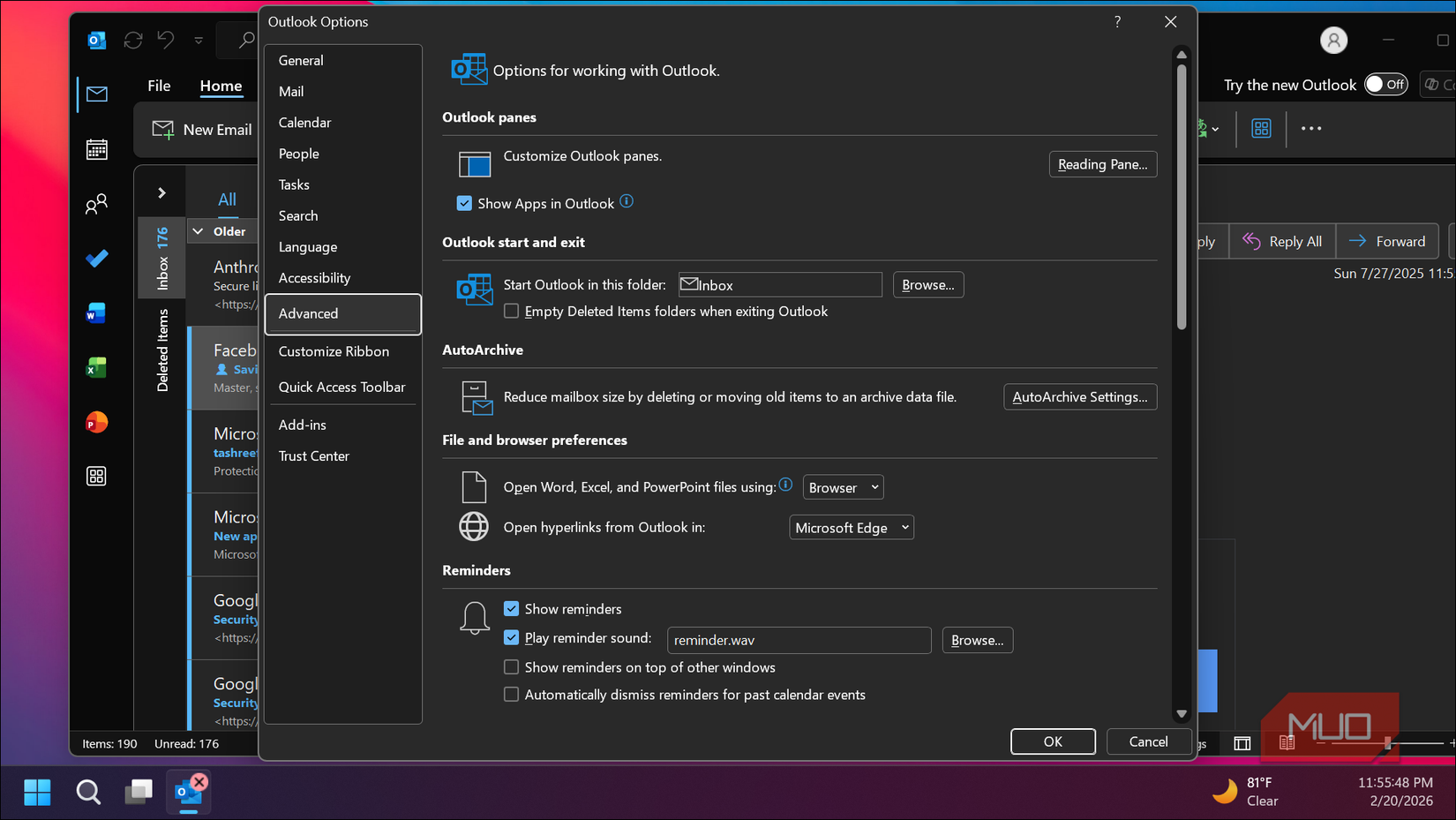
Task: Open the File menu
Action: (159, 86)
